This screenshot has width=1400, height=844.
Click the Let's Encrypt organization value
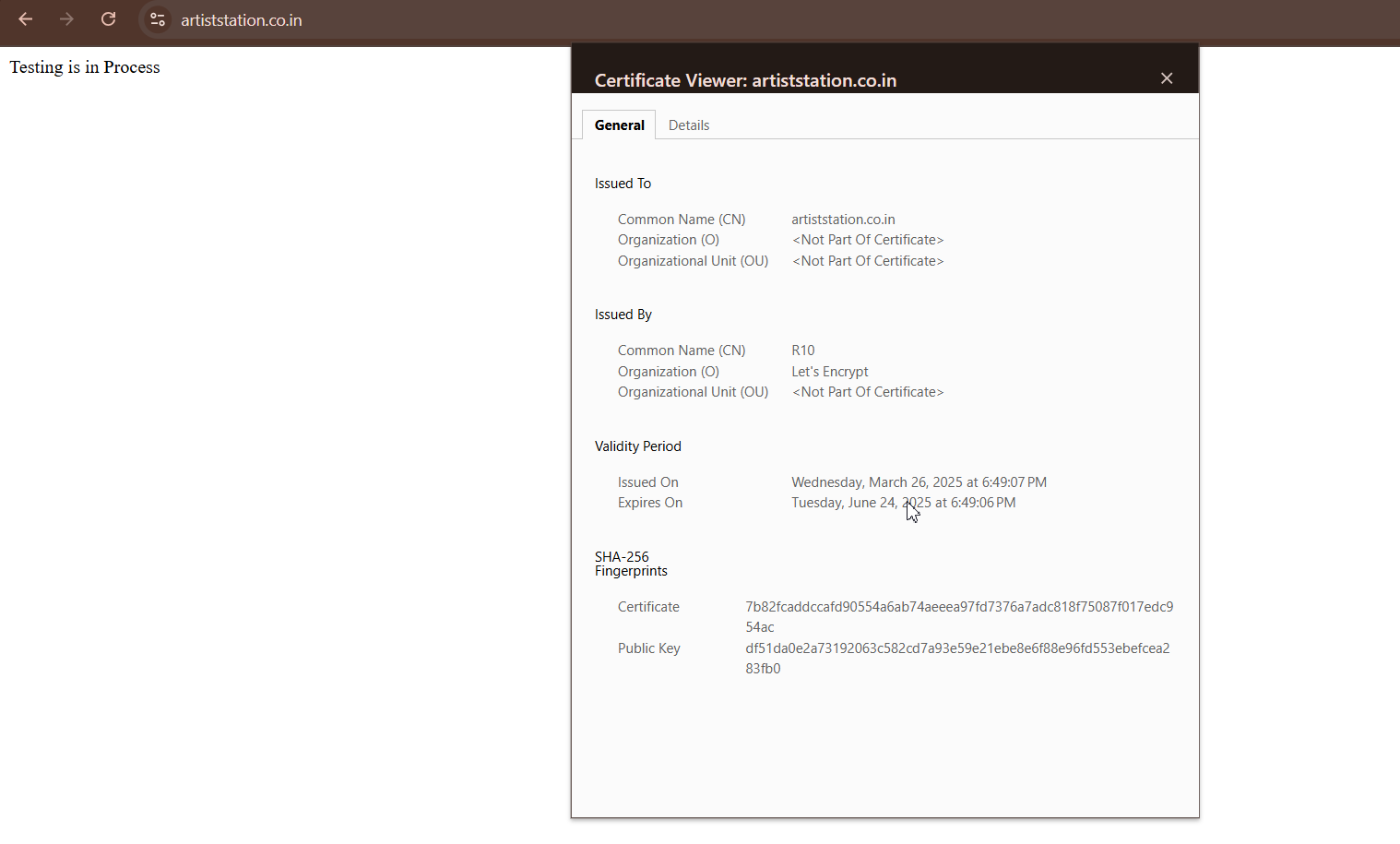point(829,372)
